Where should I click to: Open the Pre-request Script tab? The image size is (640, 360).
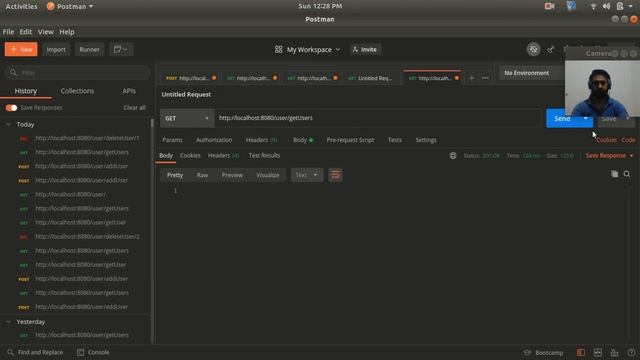pyautogui.click(x=350, y=140)
